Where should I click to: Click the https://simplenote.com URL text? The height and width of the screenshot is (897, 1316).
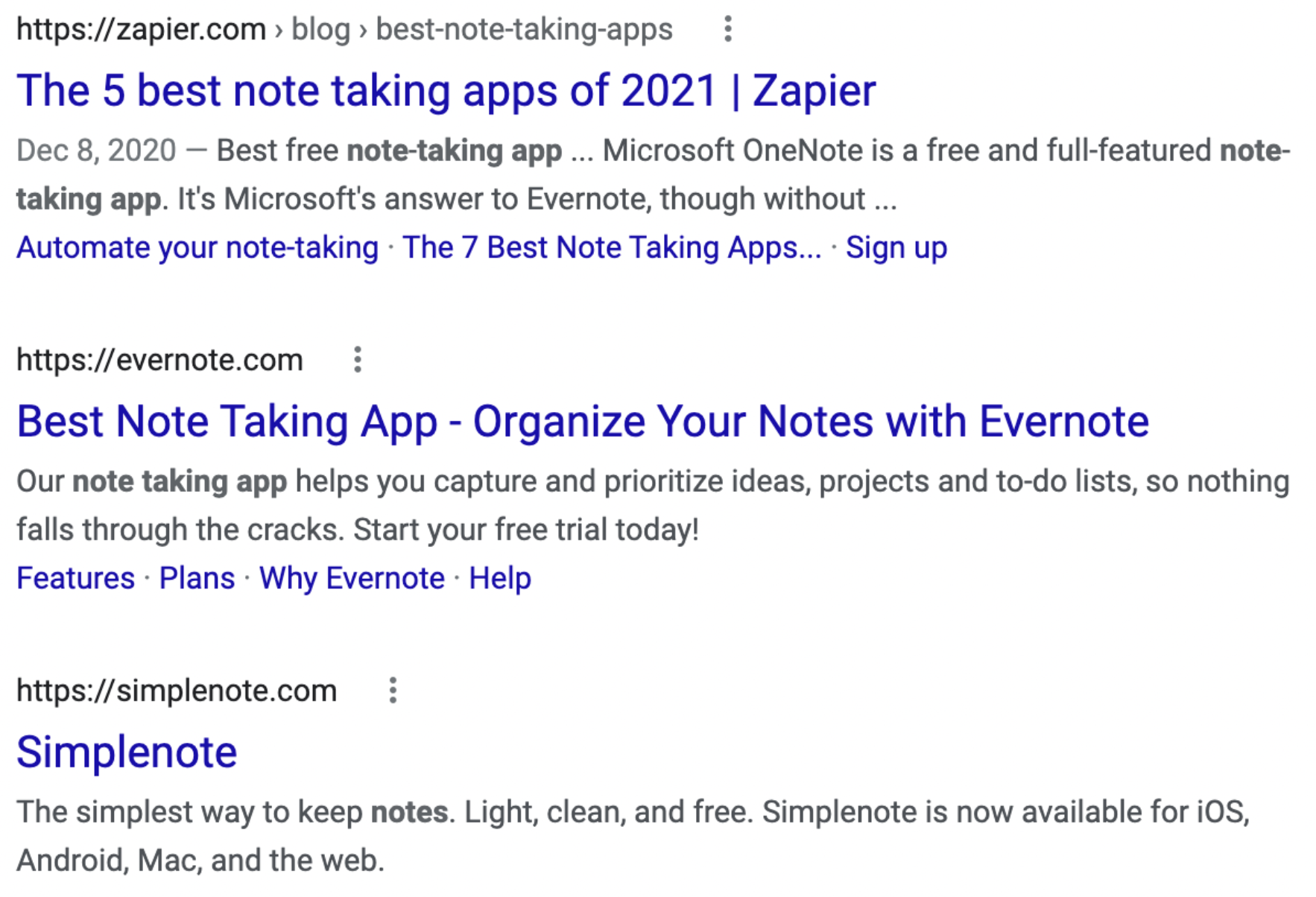tap(177, 691)
